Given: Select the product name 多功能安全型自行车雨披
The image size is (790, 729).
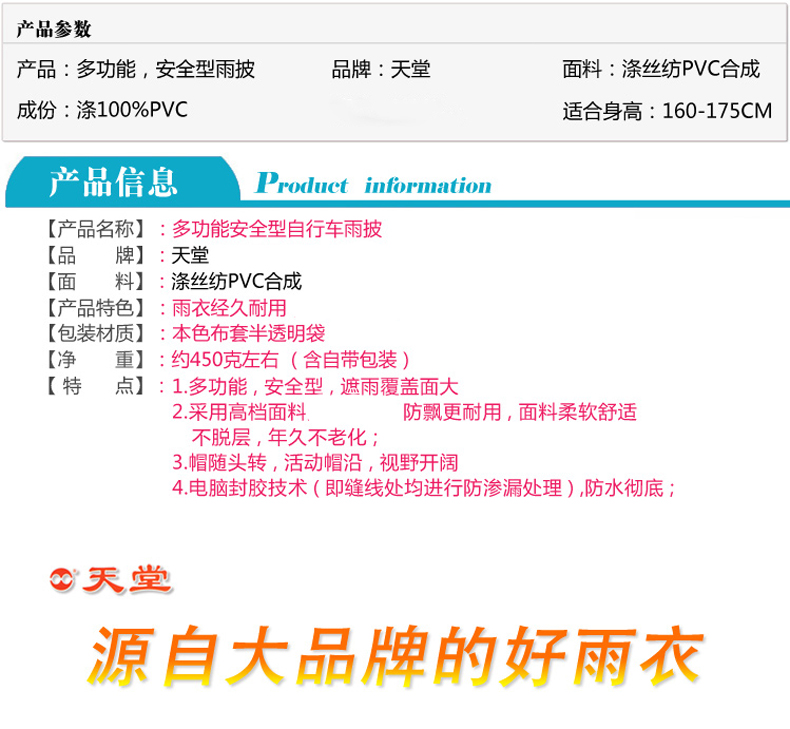Looking at the screenshot, I should 277,229.
